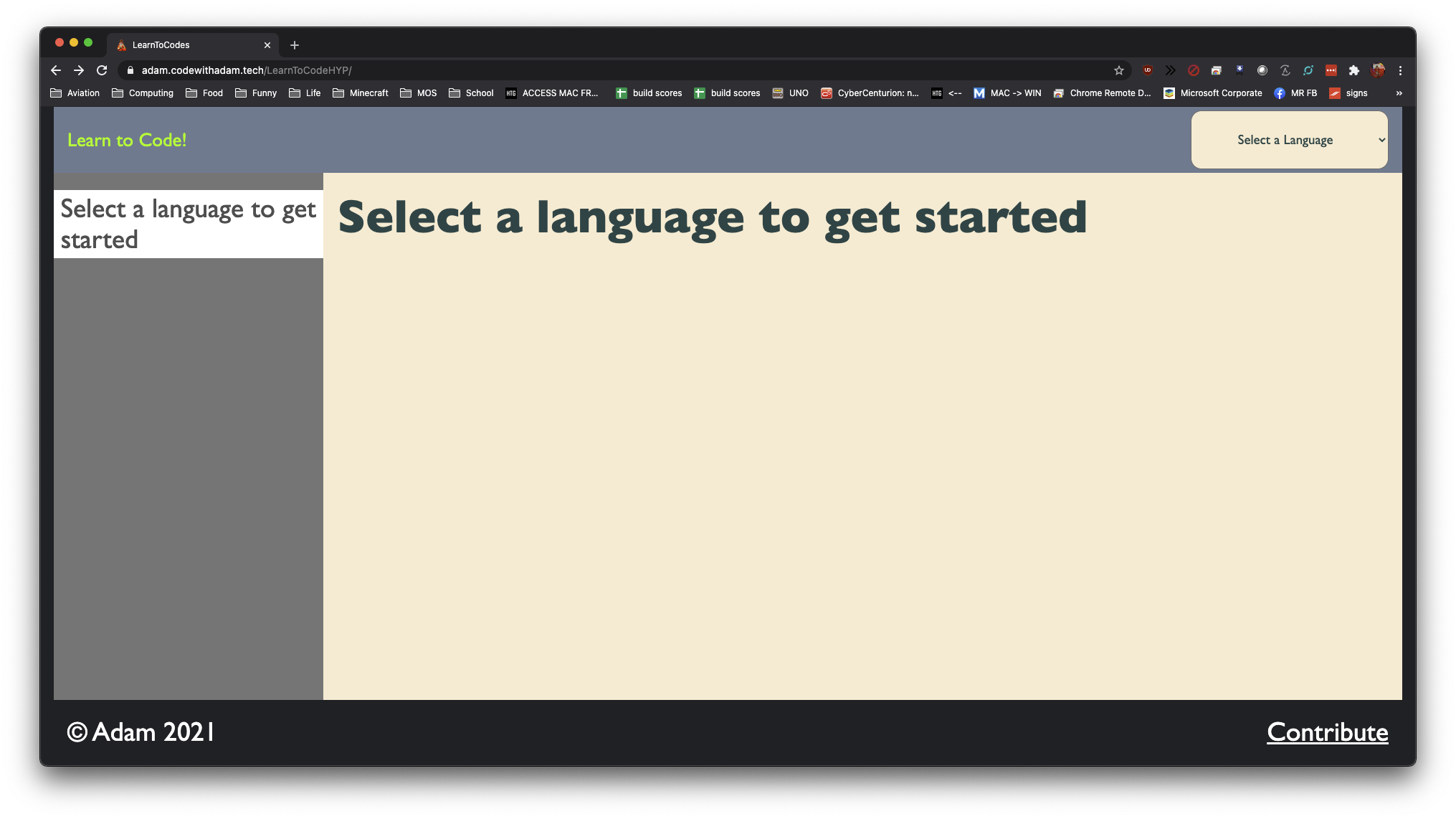Viewport: 1456px width, 819px height.
Task: Click the Learn to Code! header title
Action: 127,140
